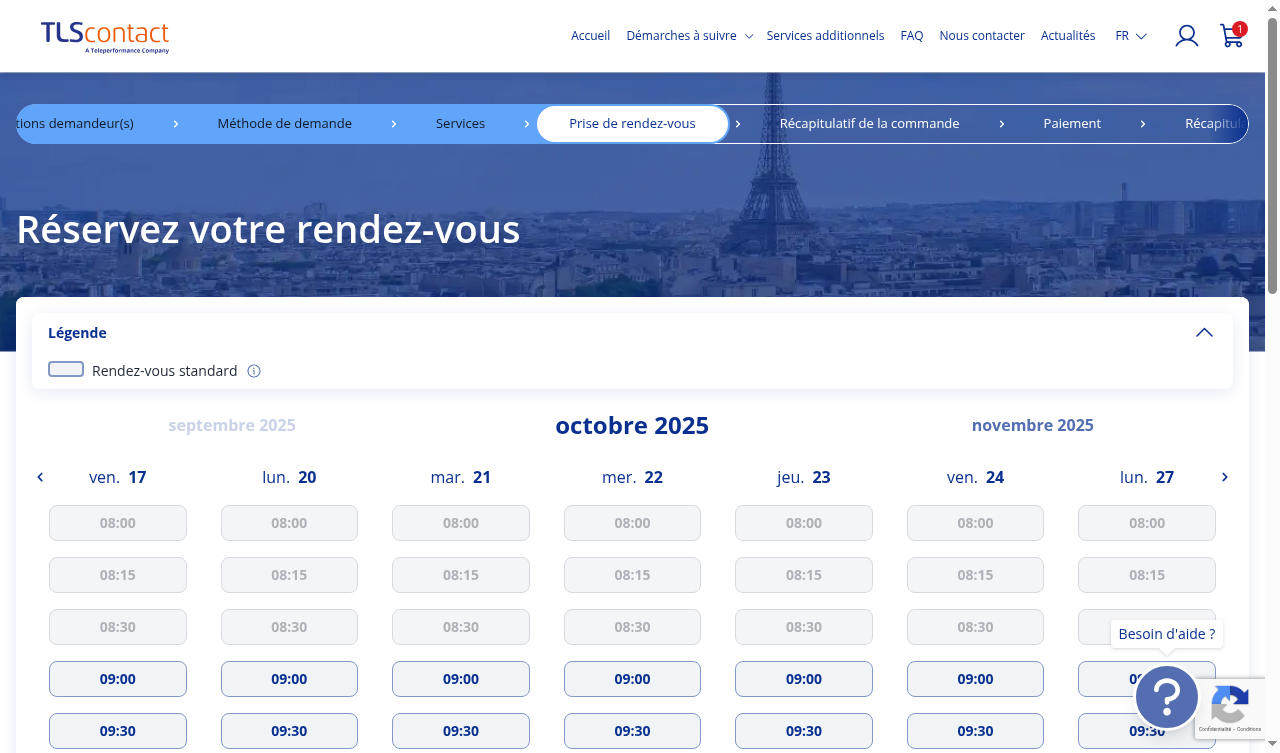Click the reCAPTCHA badge
The height and width of the screenshot is (753, 1280).
(x=1230, y=709)
